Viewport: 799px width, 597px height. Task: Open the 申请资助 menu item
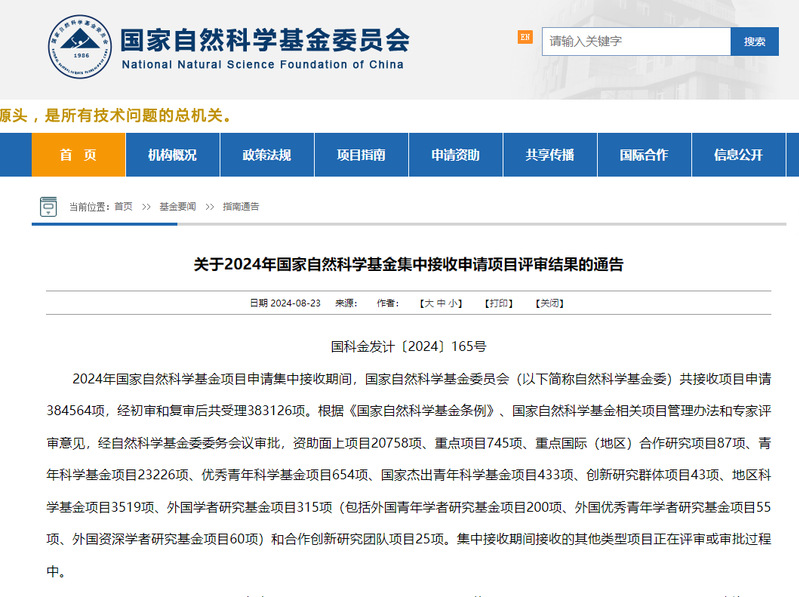[x=456, y=155]
